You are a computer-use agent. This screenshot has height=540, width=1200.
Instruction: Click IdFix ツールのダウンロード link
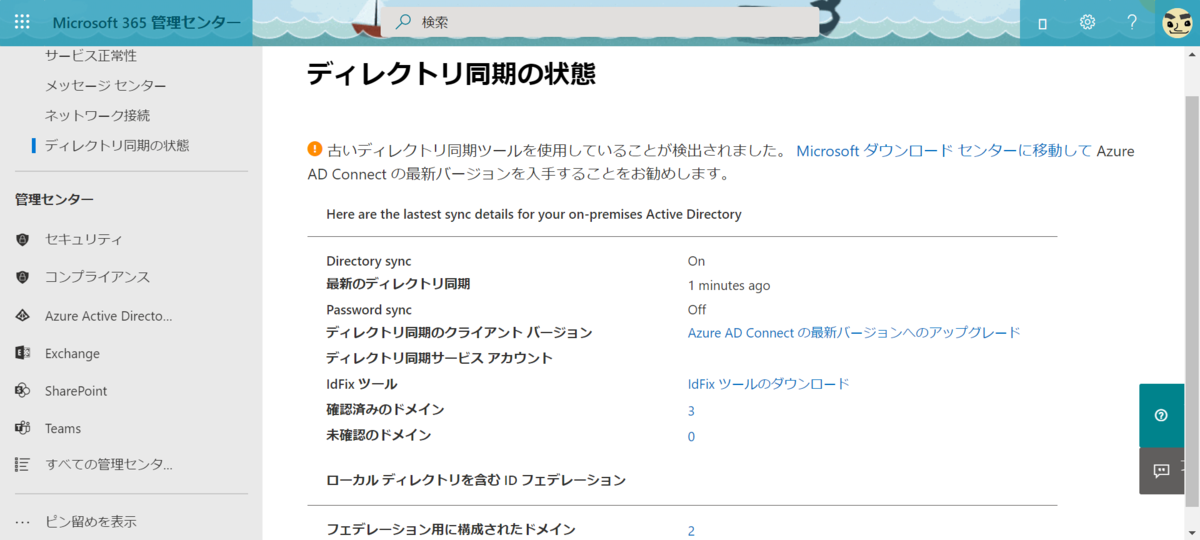(x=768, y=384)
